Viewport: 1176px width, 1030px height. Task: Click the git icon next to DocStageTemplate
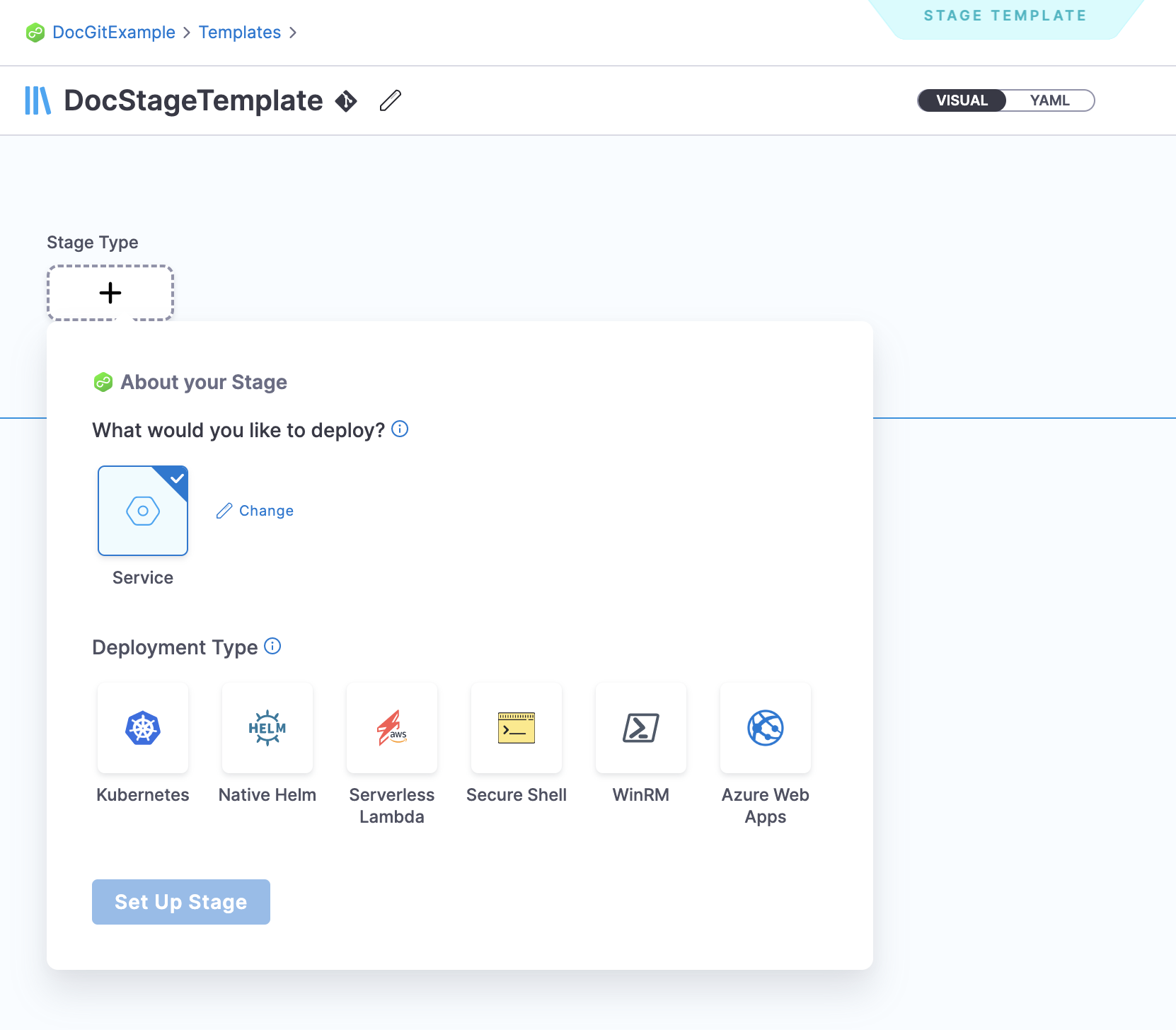coord(346,101)
